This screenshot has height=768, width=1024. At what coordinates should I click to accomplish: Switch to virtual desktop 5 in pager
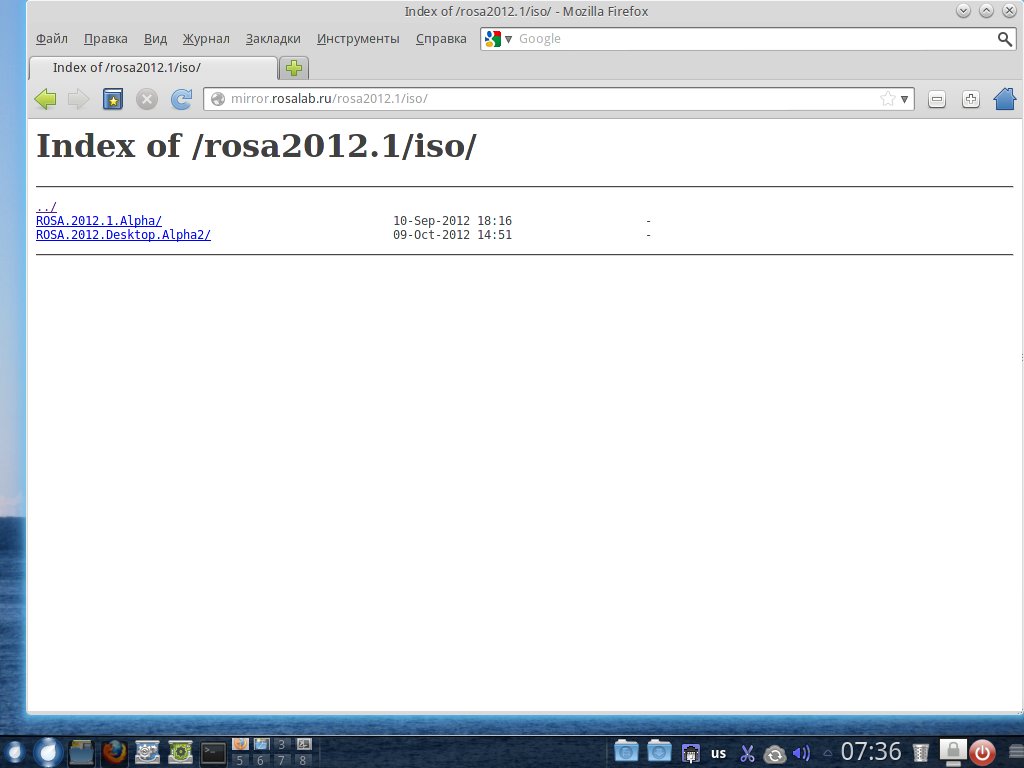240,760
